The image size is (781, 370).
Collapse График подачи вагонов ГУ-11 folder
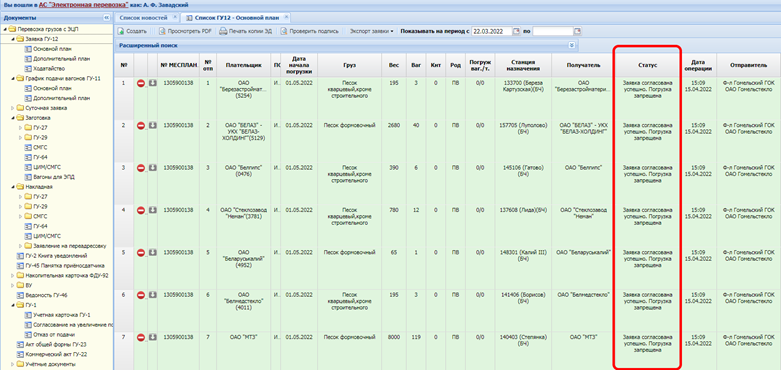pos(13,78)
